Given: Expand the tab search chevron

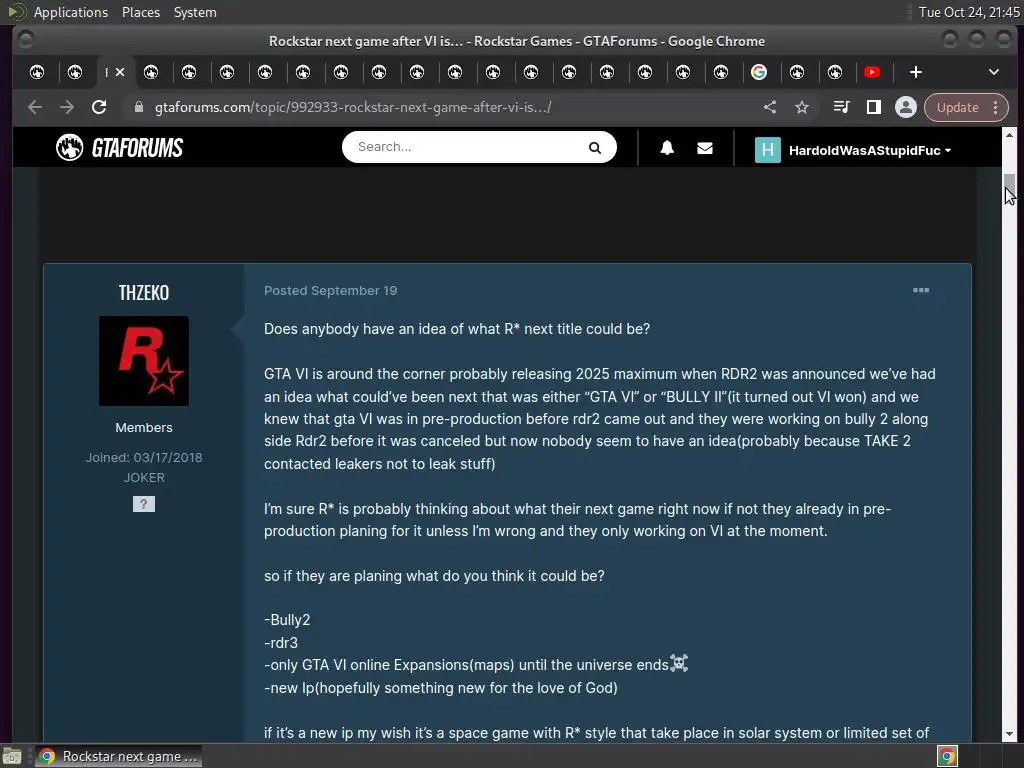Looking at the screenshot, I should click(993, 72).
